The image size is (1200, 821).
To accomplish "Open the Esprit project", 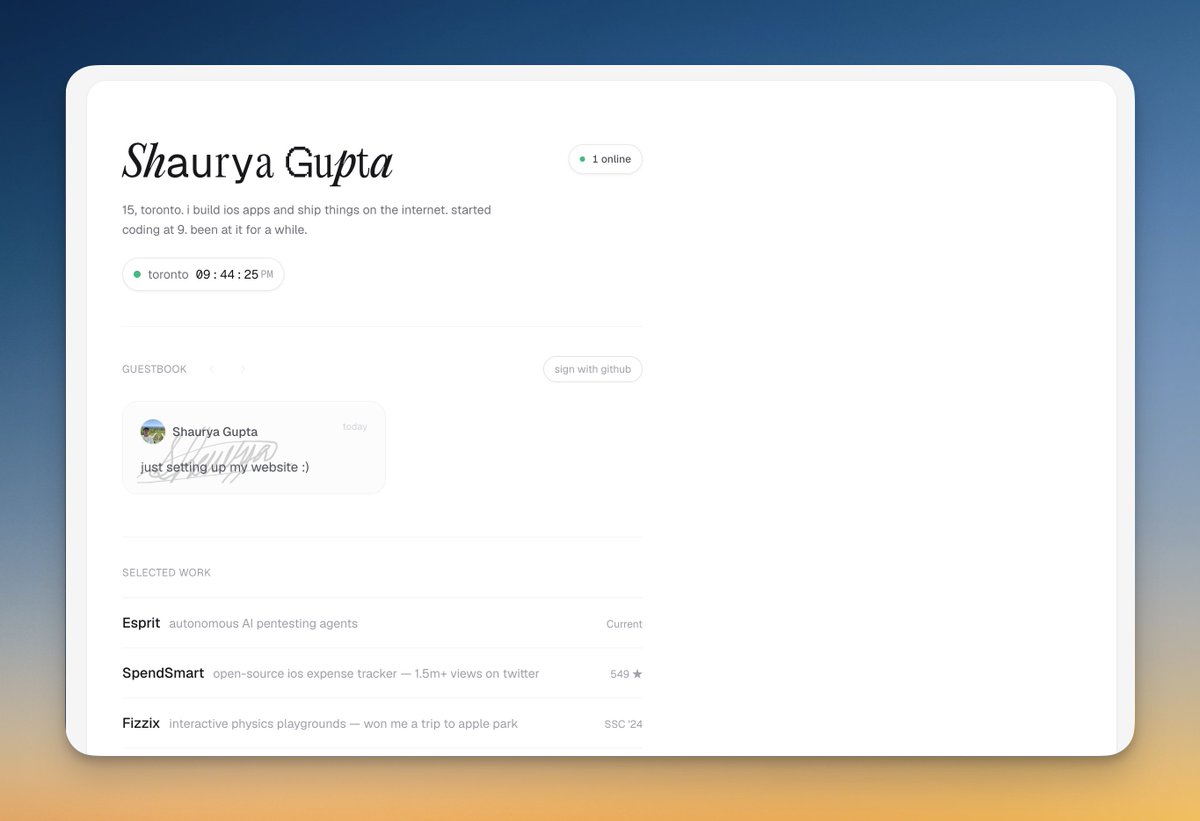I will pyautogui.click(x=382, y=623).
